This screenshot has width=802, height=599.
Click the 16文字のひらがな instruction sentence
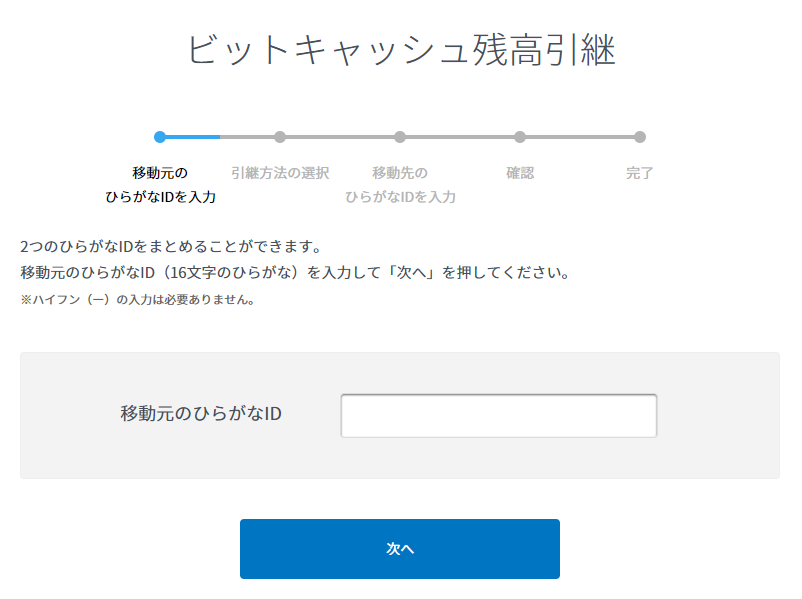[295, 272]
